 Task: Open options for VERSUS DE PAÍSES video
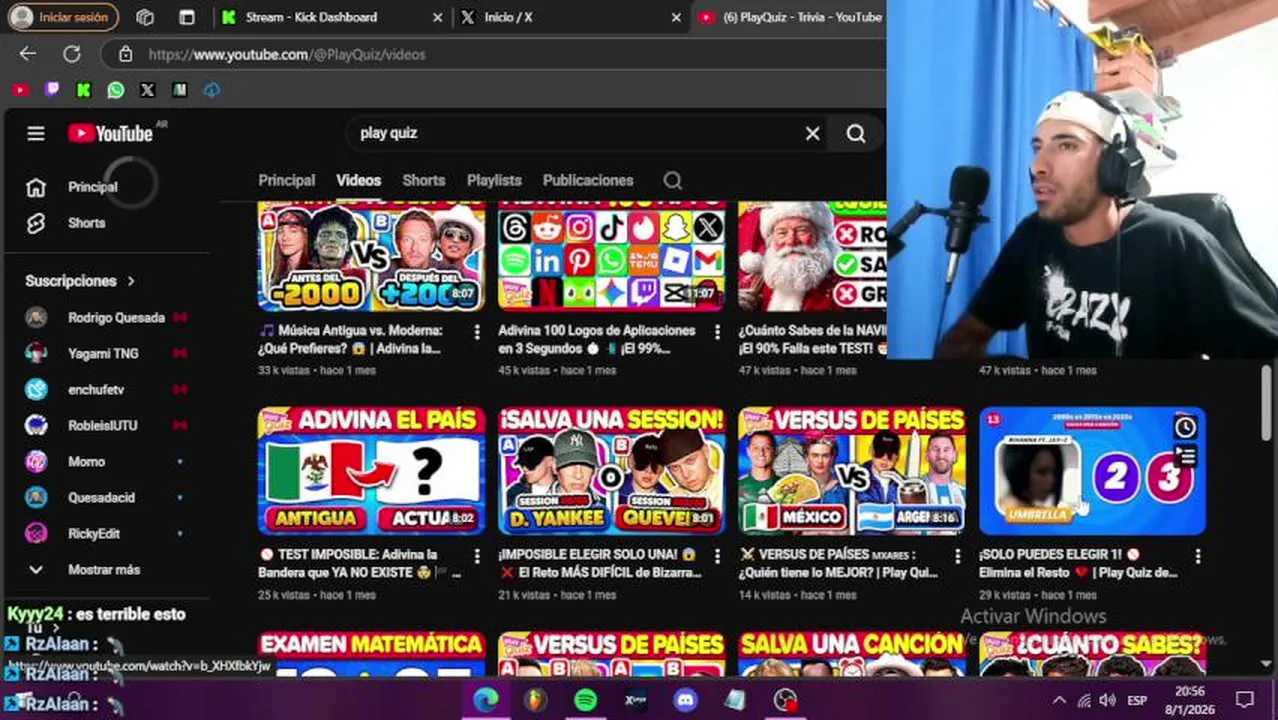click(957, 556)
